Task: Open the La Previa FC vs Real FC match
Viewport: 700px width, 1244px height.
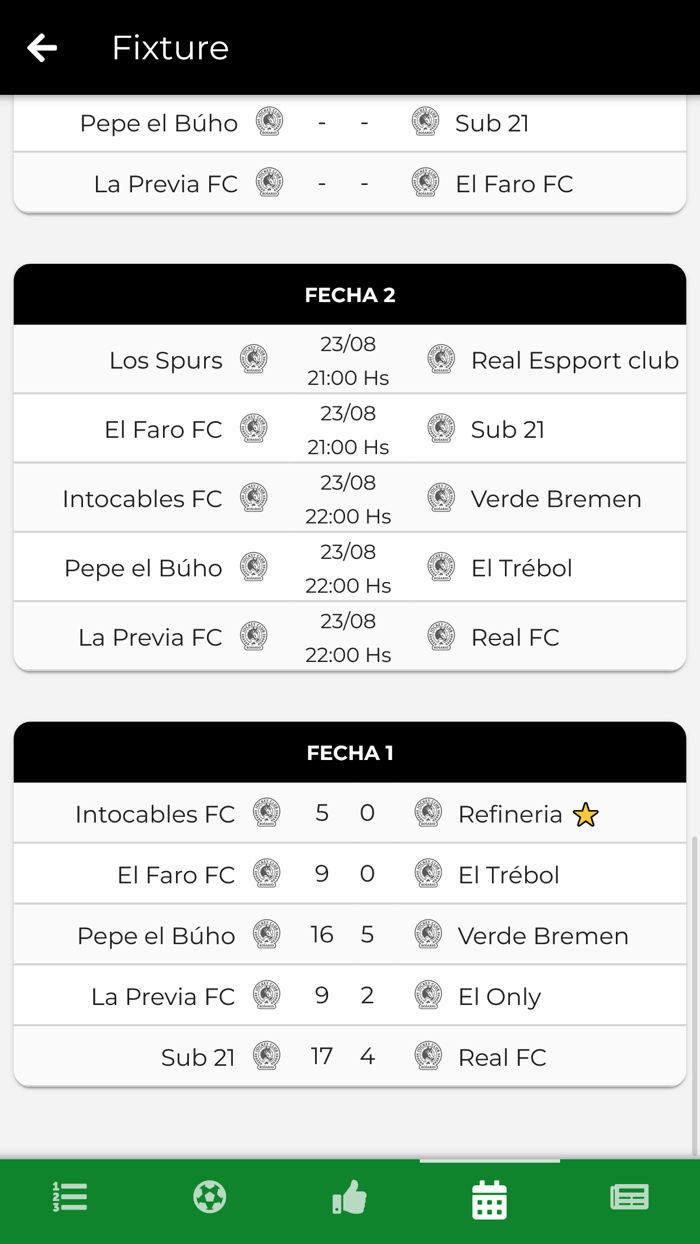Action: coord(350,636)
